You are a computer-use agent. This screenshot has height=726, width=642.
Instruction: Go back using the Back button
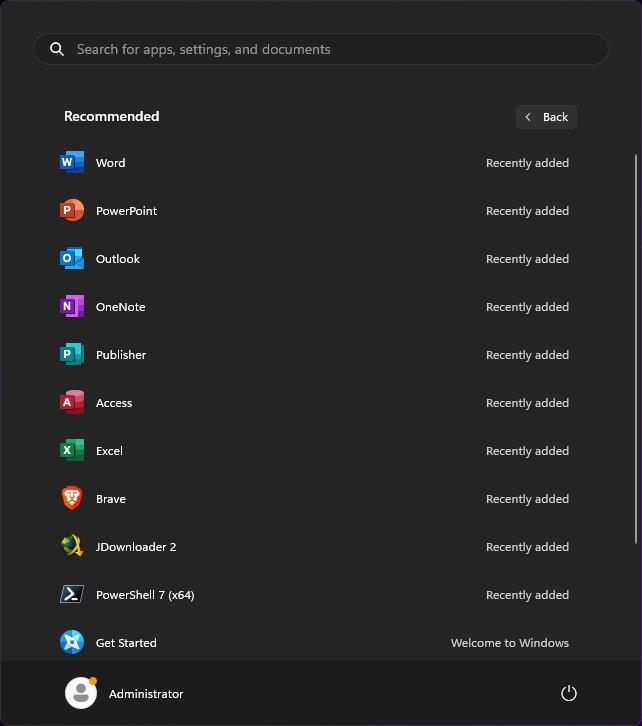click(546, 117)
